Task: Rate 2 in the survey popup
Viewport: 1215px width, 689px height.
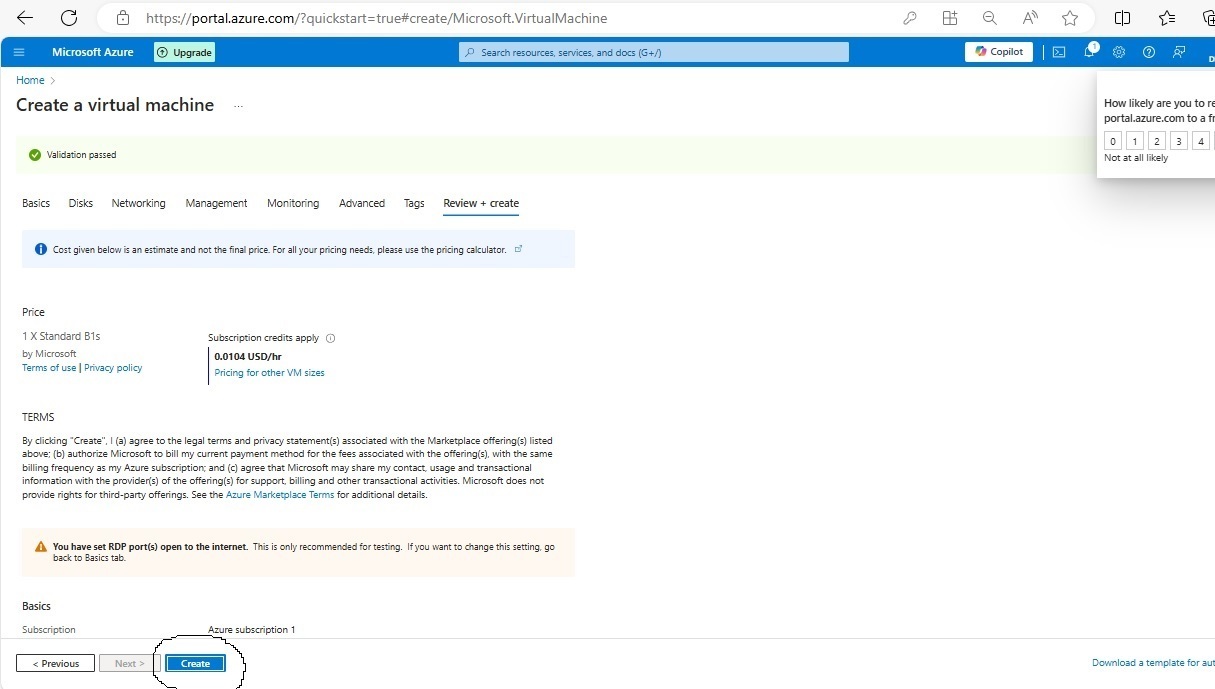Action: pyautogui.click(x=1157, y=141)
